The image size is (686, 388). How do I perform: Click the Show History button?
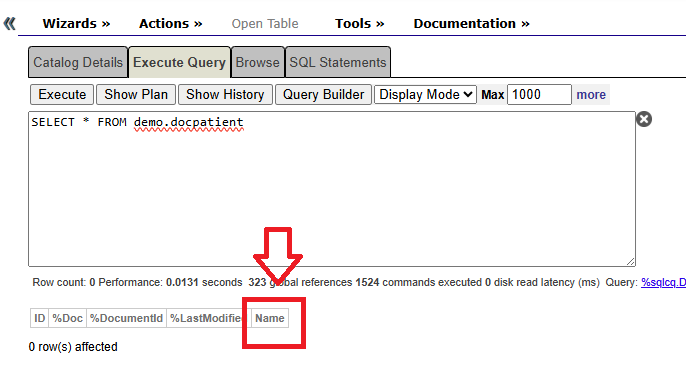tap(225, 94)
